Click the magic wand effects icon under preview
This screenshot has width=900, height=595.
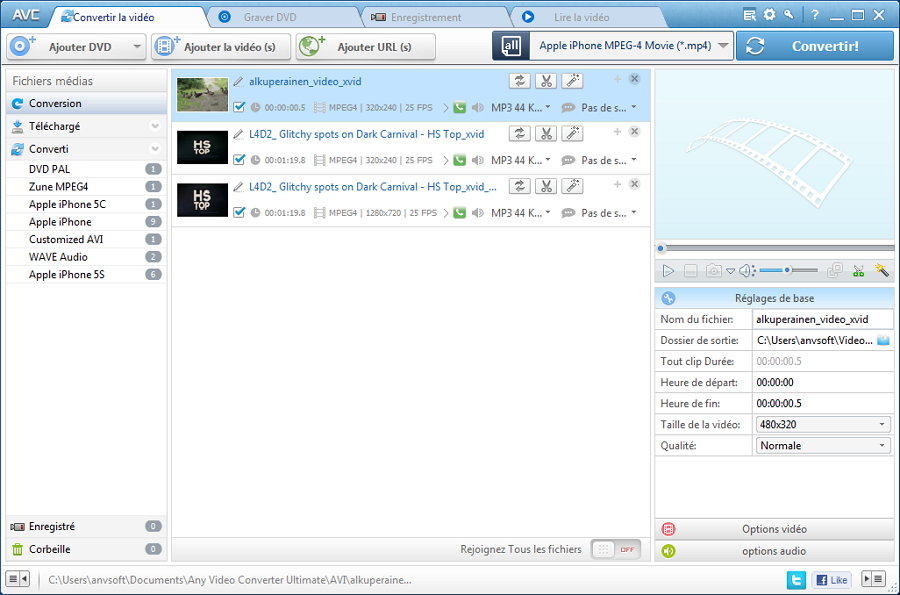click(882, 270)
